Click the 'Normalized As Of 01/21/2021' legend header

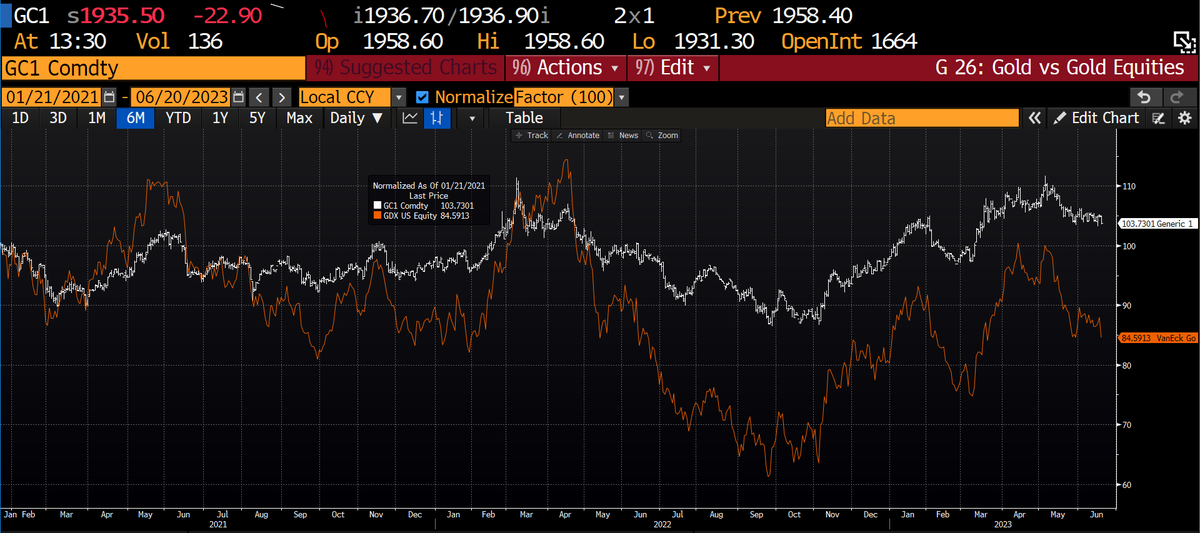(429, 186)
